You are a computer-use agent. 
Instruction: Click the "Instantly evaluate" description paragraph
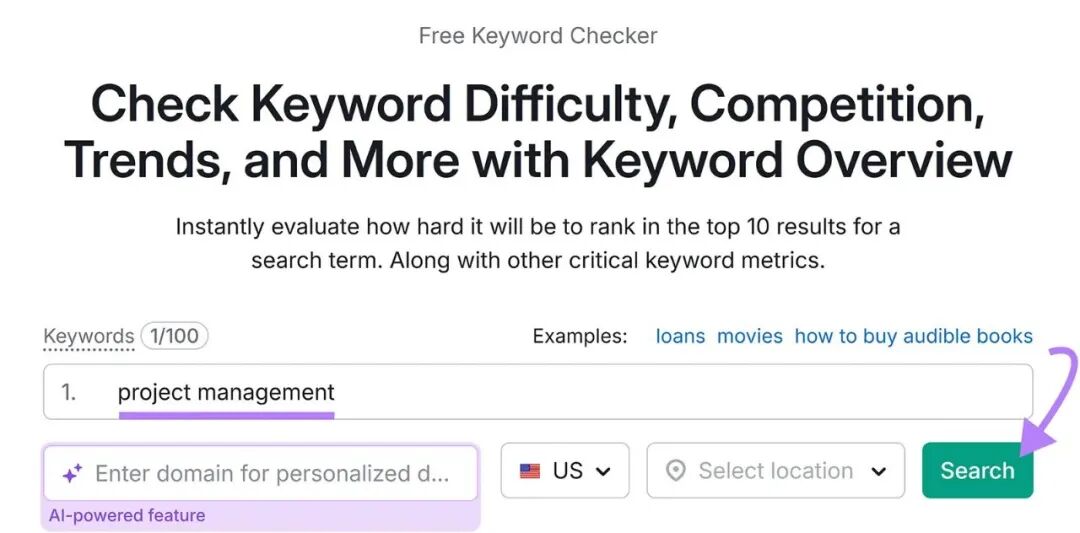[538, 244]
